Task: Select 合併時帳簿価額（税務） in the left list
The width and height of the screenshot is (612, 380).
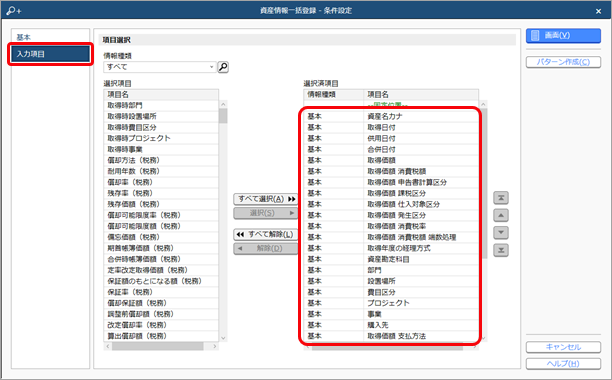Action: point(161,259)
